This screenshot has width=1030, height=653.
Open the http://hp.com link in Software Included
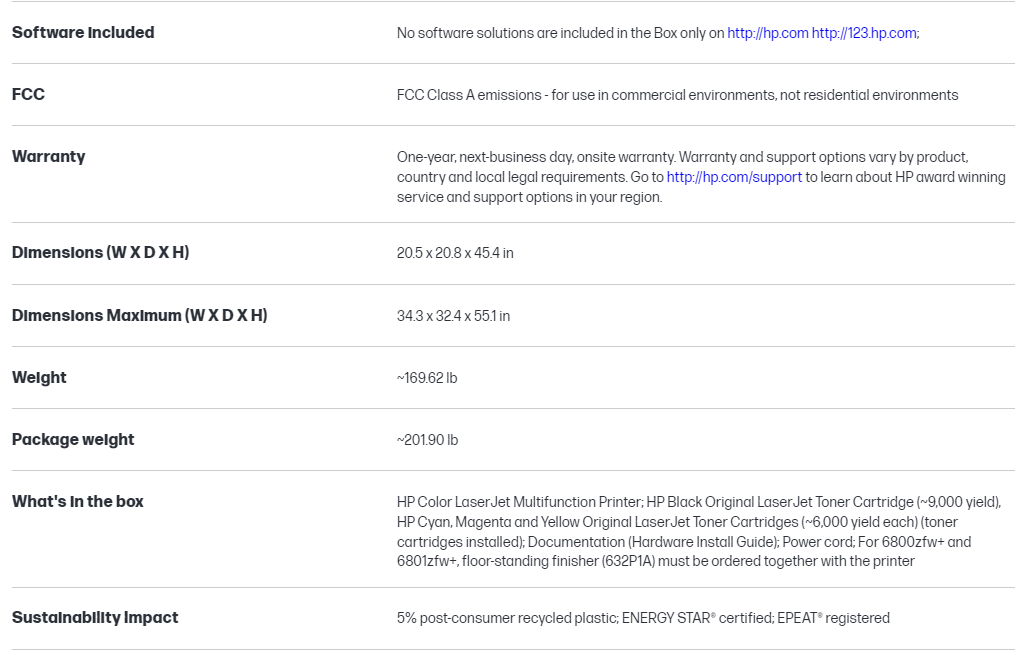[767, 33]
